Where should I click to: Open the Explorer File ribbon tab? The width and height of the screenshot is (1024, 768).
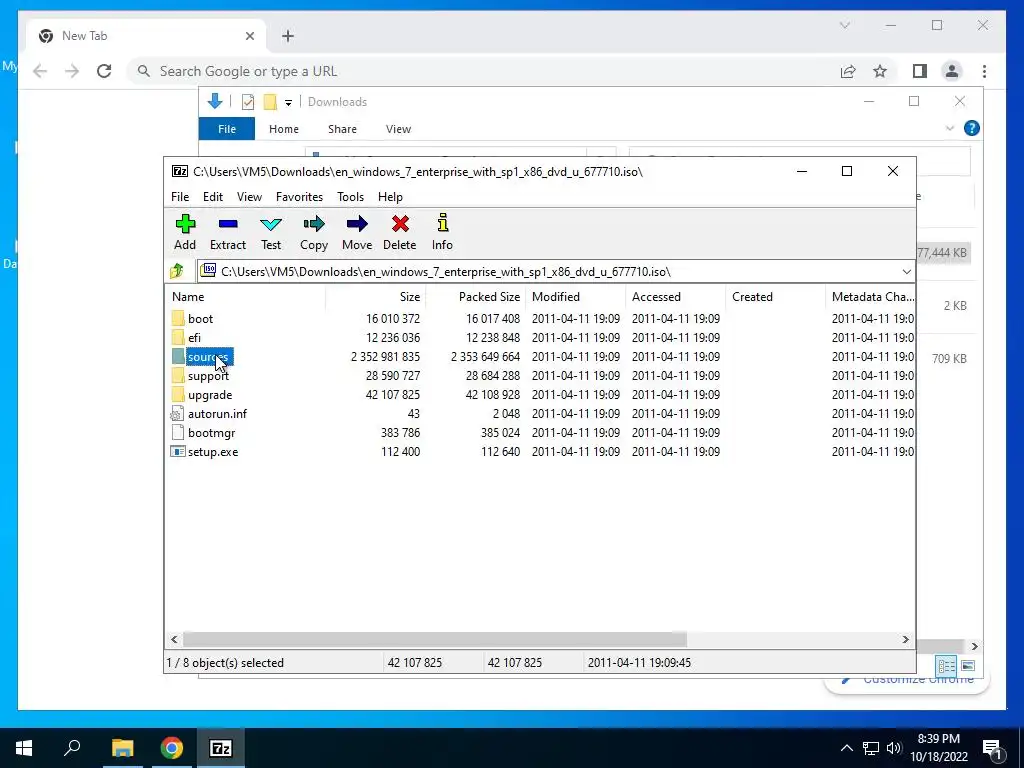click(x=227, y=129)
